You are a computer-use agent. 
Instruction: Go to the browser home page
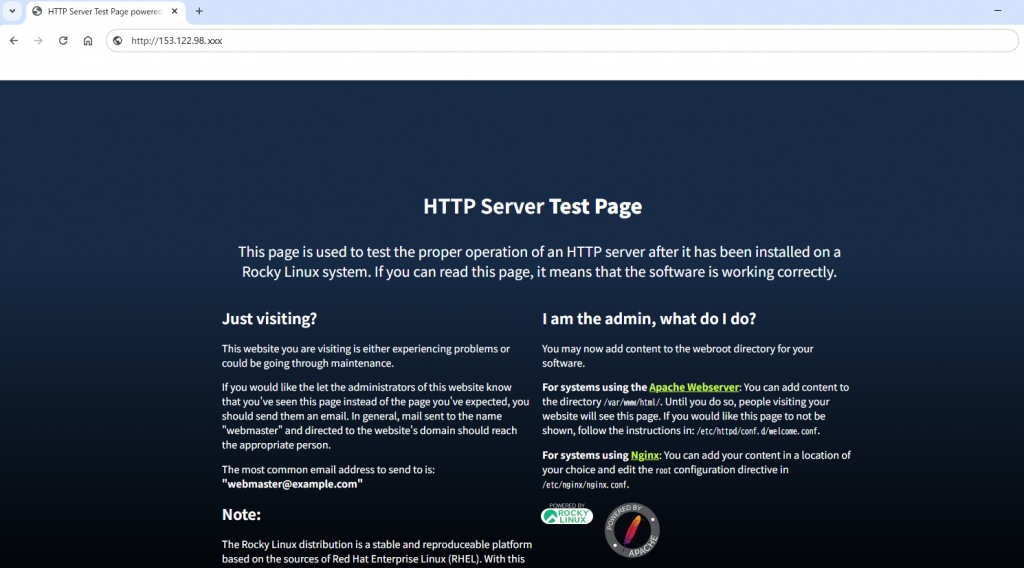click(88, 40)
